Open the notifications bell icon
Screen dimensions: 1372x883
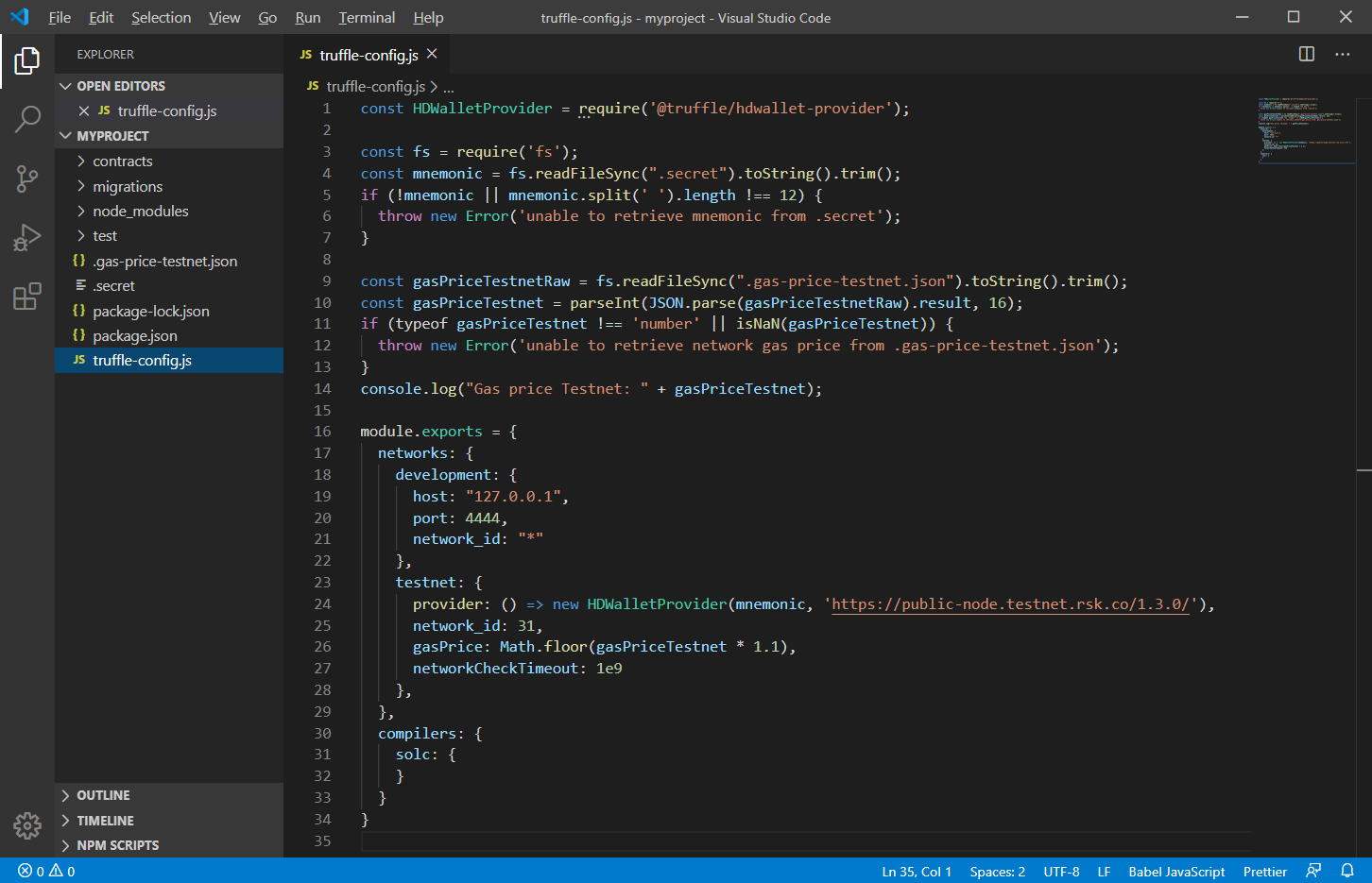click(x=1347, y=871)
